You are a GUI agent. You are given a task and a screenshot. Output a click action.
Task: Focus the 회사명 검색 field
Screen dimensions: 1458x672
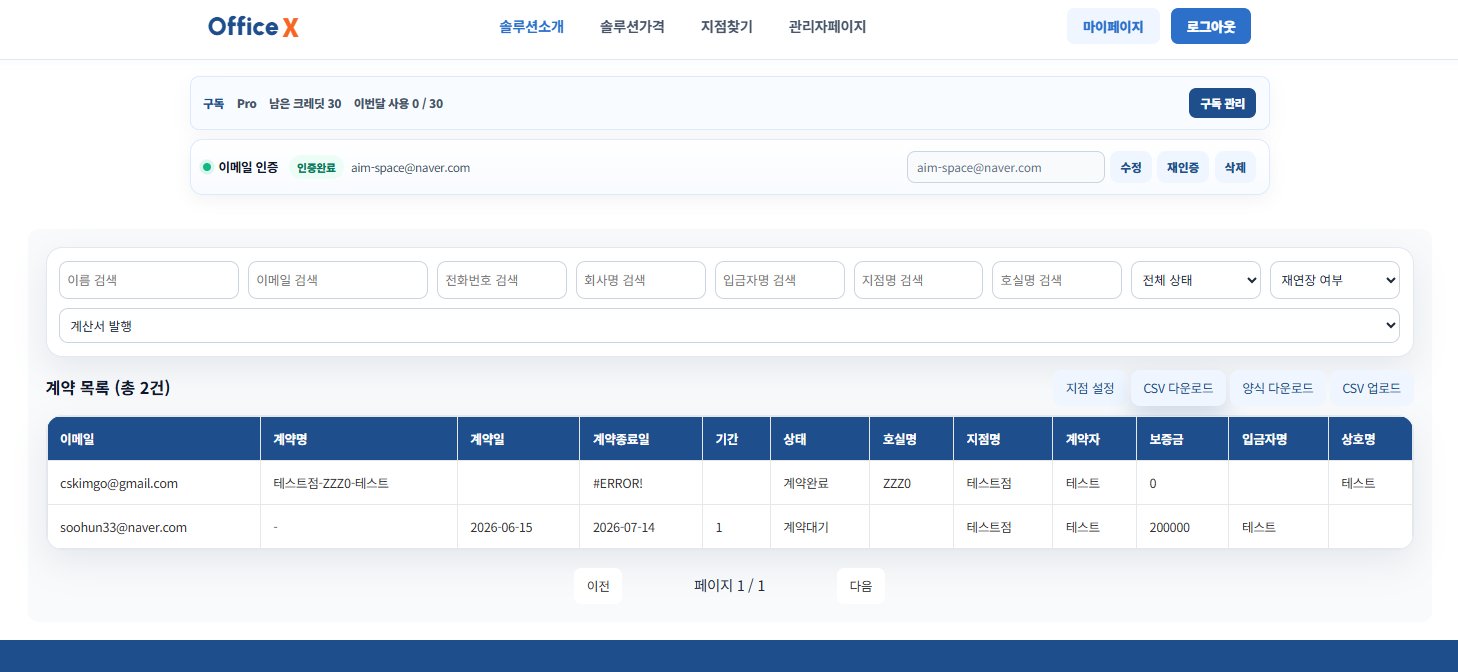click(641, 280)
